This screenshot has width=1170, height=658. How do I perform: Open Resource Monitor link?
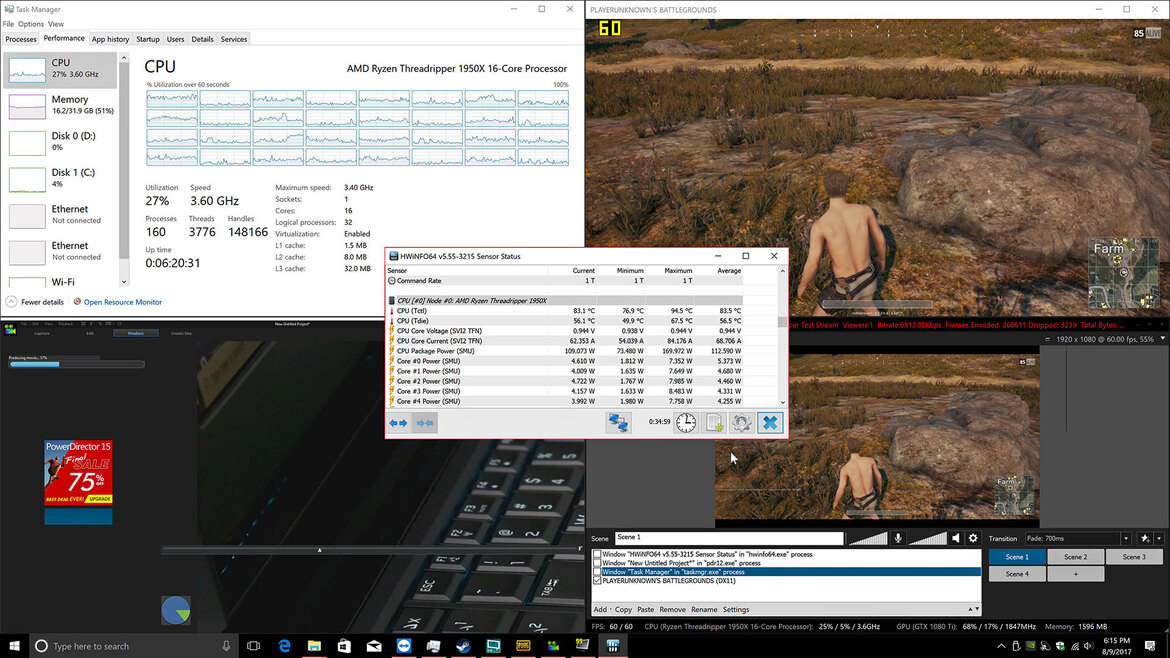coord(122,302)
